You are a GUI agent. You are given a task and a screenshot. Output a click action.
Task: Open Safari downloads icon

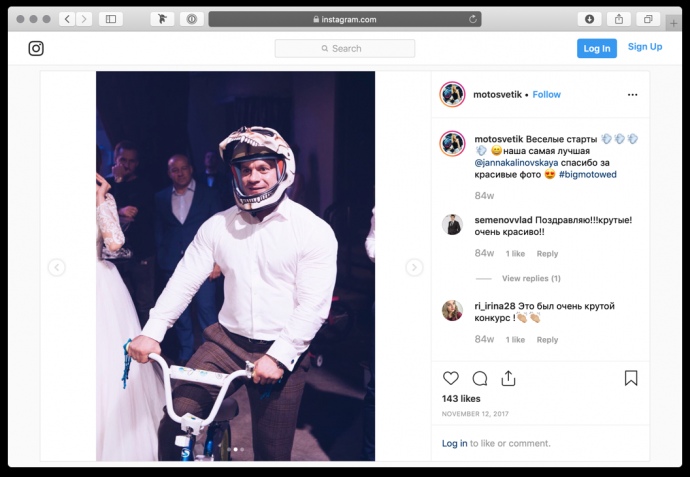pyautogui.click(x=589, y=19)
